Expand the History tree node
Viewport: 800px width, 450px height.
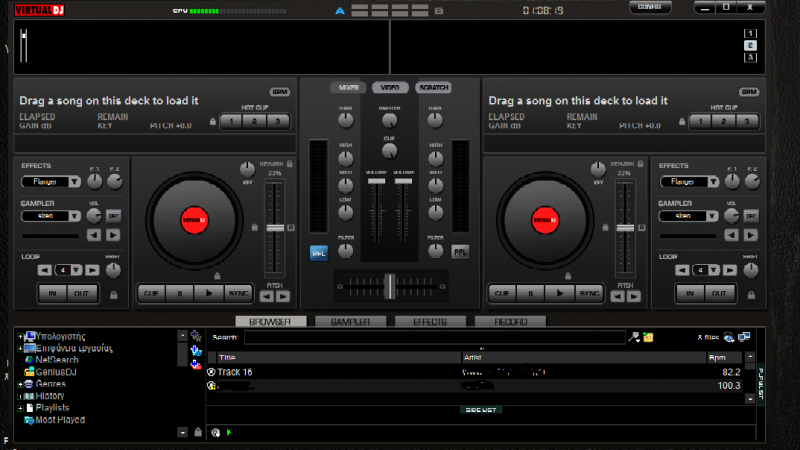click(x=20, y=396)
